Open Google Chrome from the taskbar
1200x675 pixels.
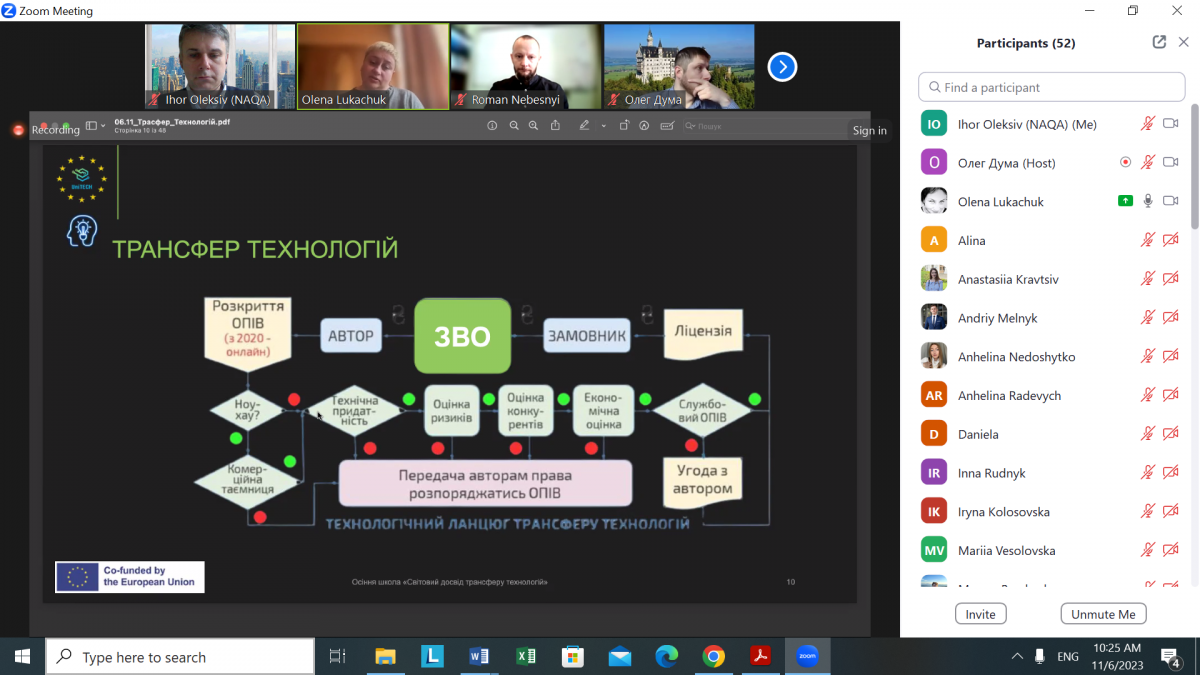[713, 657]
